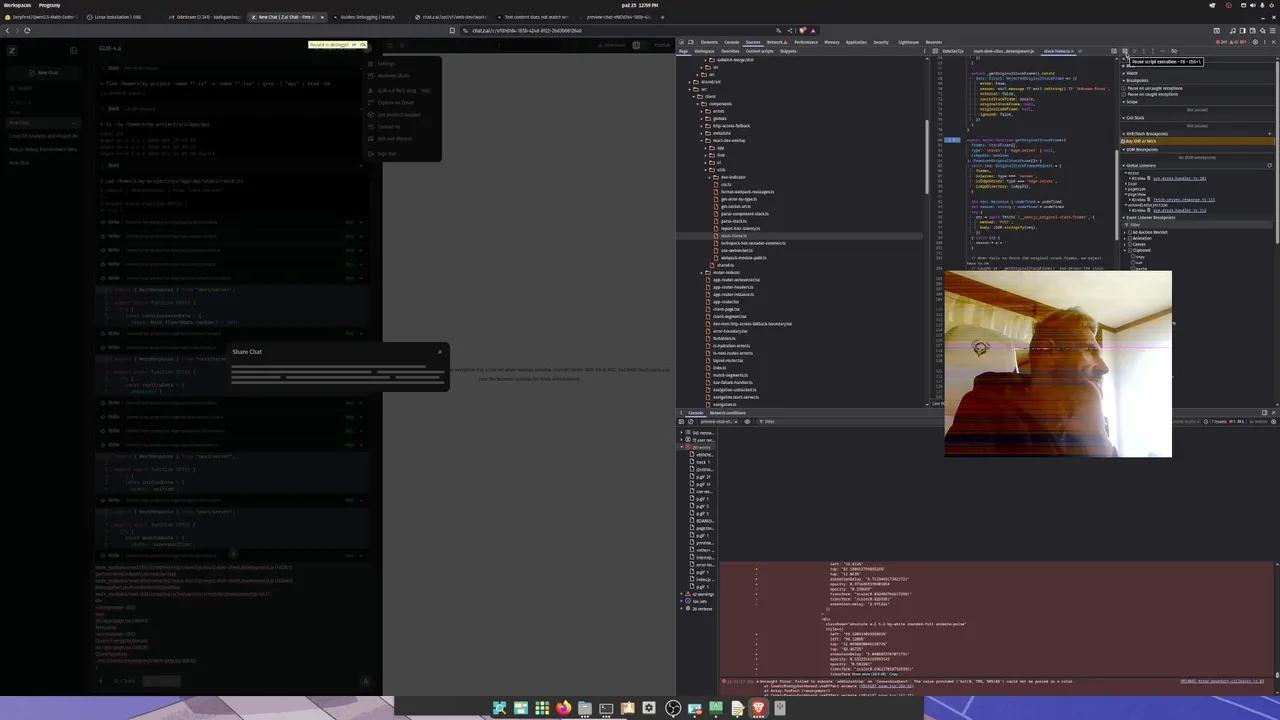Click the Step over debugger icon
Viewport: 1280px width, 720px height.
point(1135,51)
